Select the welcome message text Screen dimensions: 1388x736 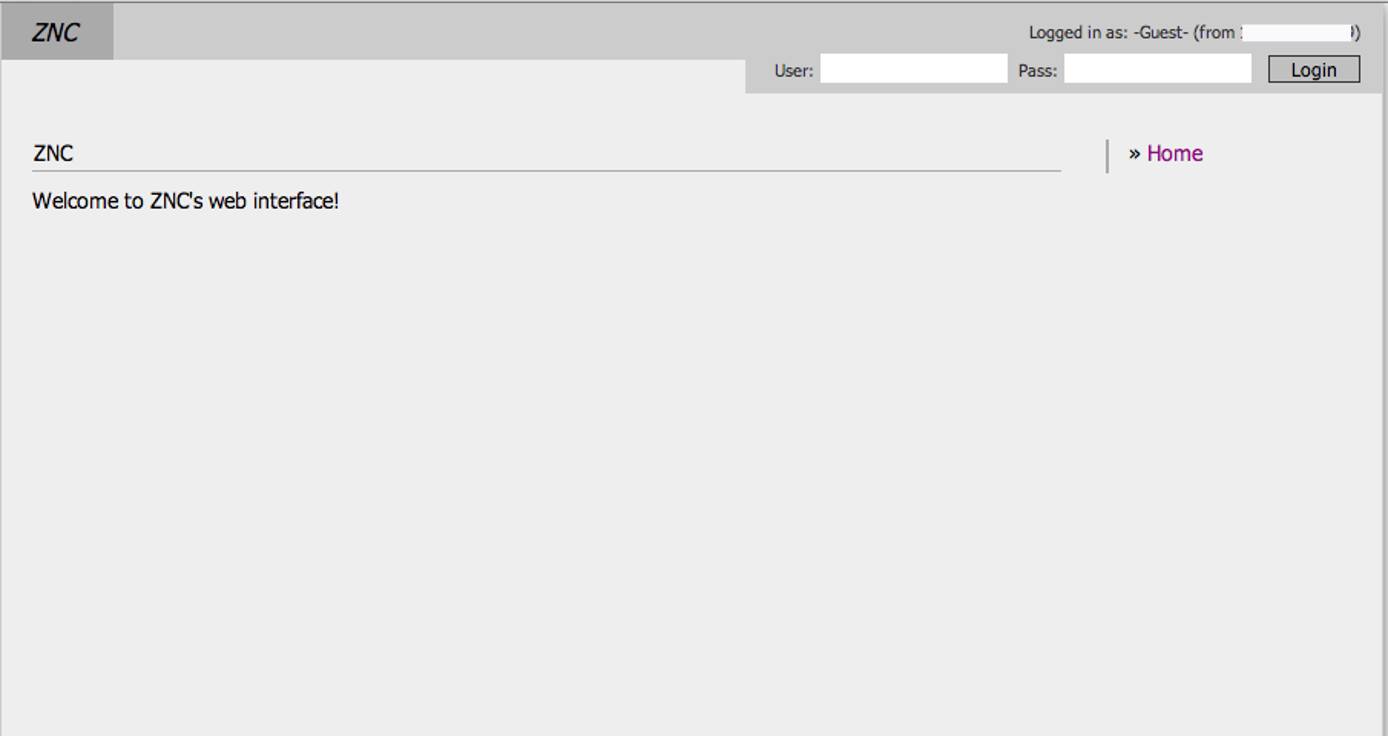pyautogui.click(x=186, y=200)
